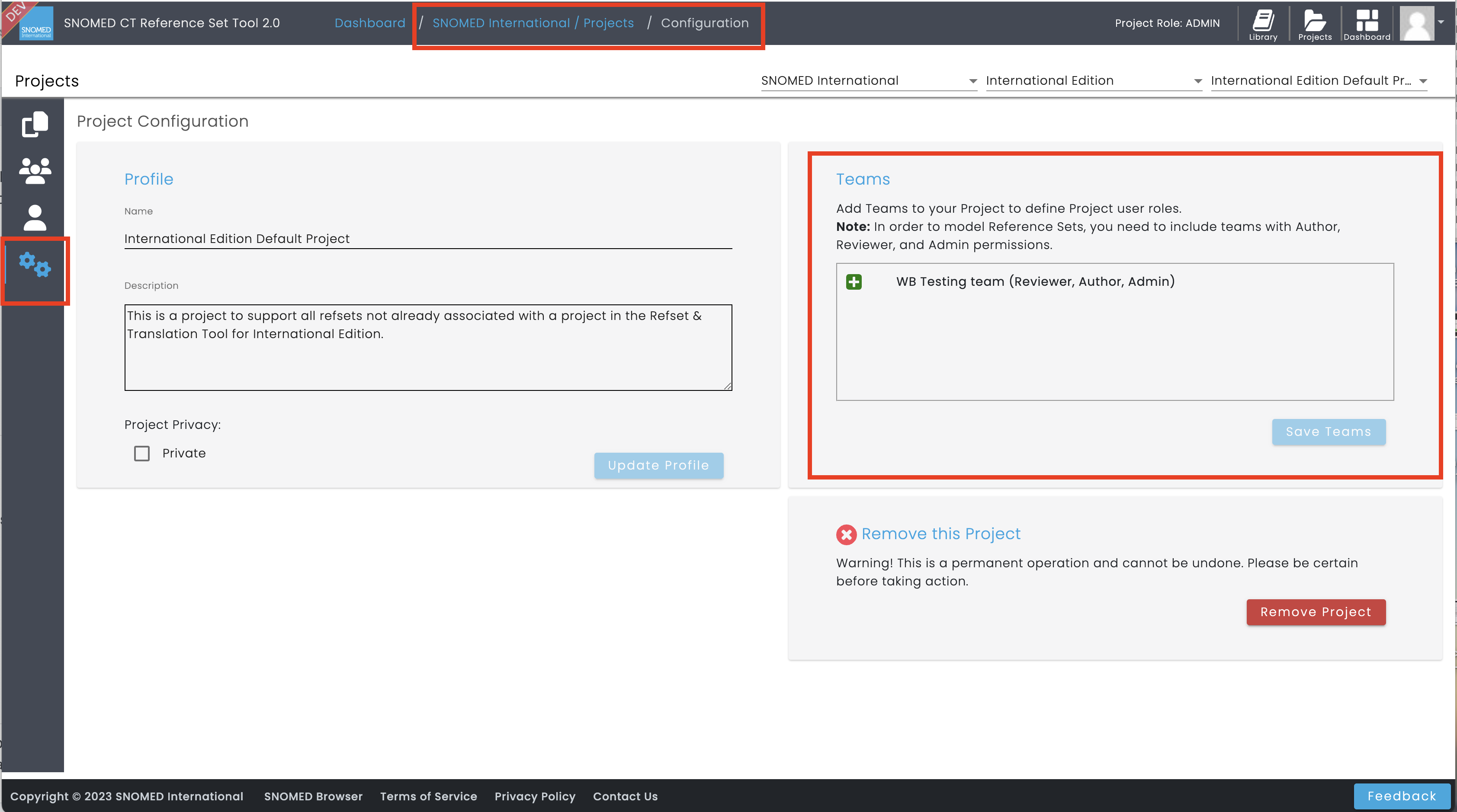Select the configuration gears icon in sidebar

pyautogui.click(x=35, y=265)
